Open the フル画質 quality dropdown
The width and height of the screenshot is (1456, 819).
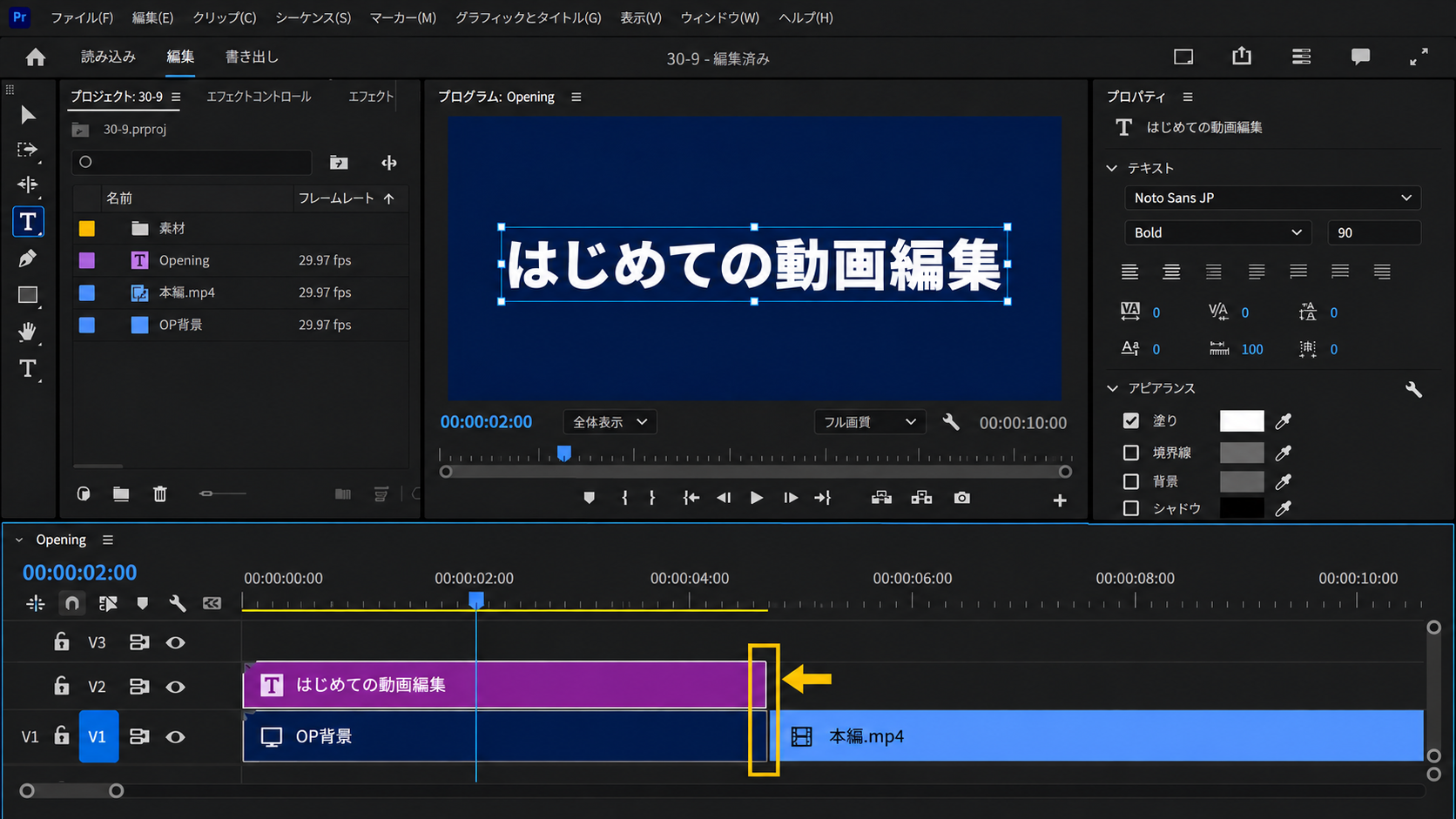(869, 422)
